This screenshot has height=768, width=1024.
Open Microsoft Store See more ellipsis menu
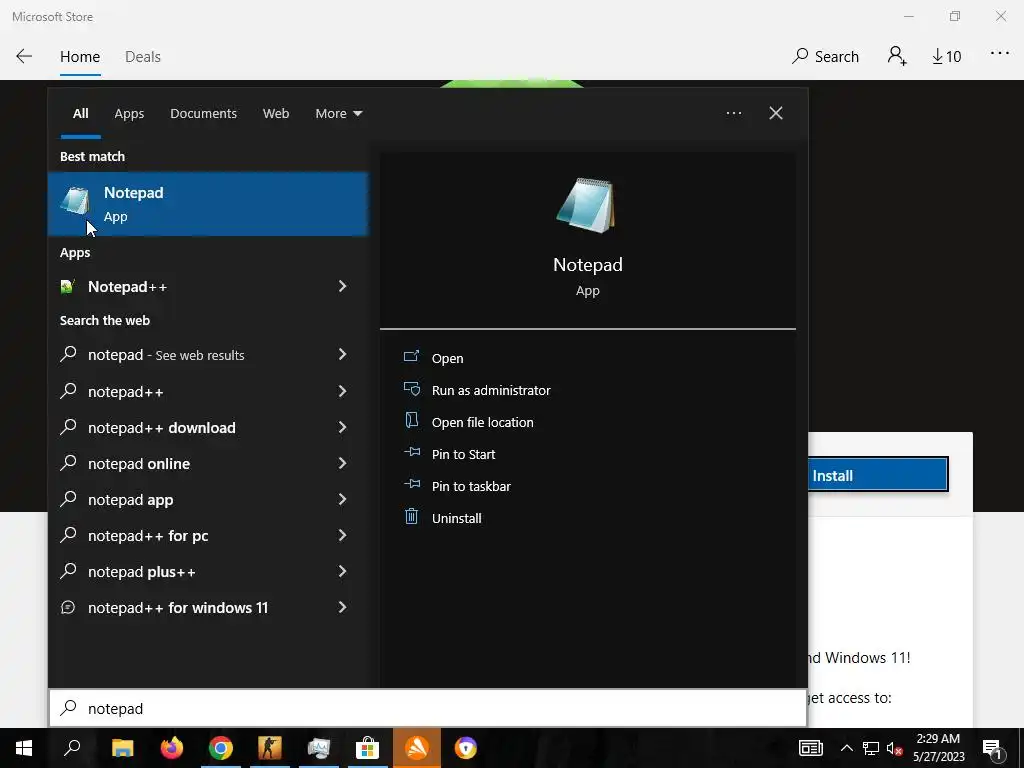click(999, 54)
